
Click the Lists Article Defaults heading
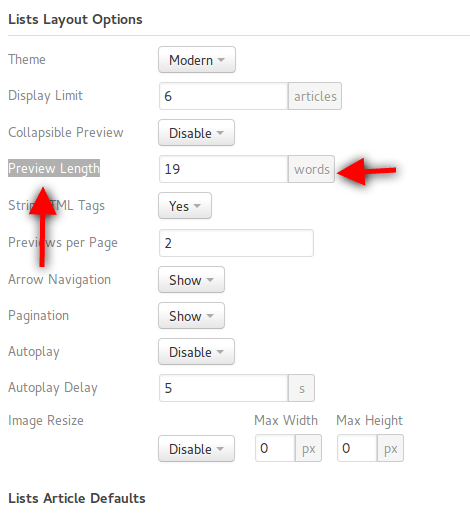77,498
